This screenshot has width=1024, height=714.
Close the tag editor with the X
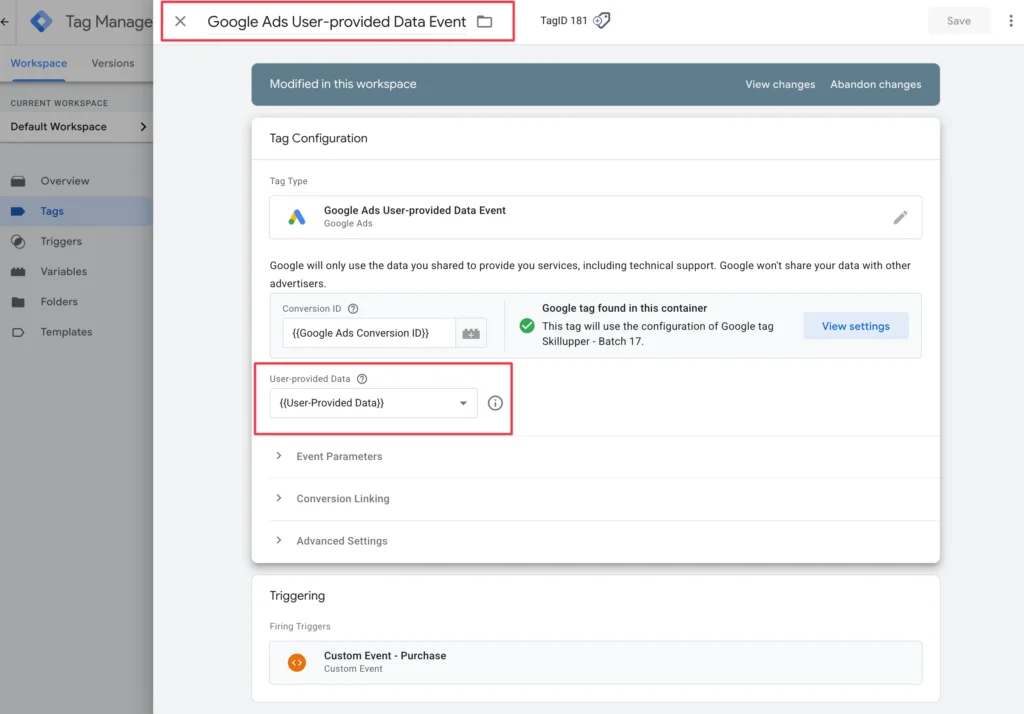point(180,21)
